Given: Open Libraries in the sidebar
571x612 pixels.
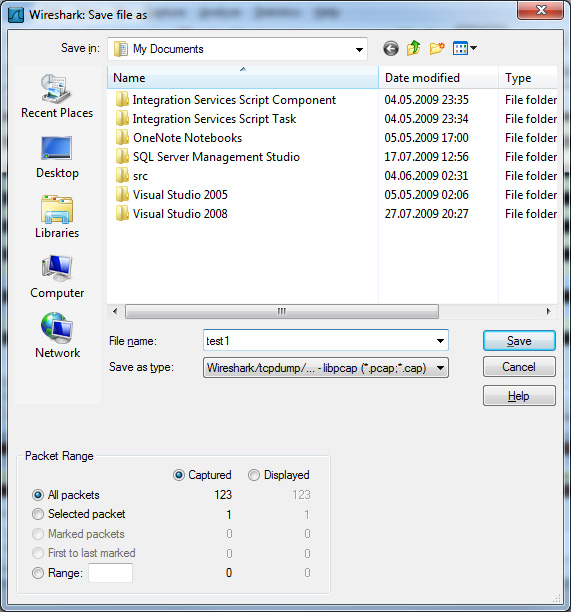Looking at the screenshot, I should pyautogui.click(x=57, y=217).
